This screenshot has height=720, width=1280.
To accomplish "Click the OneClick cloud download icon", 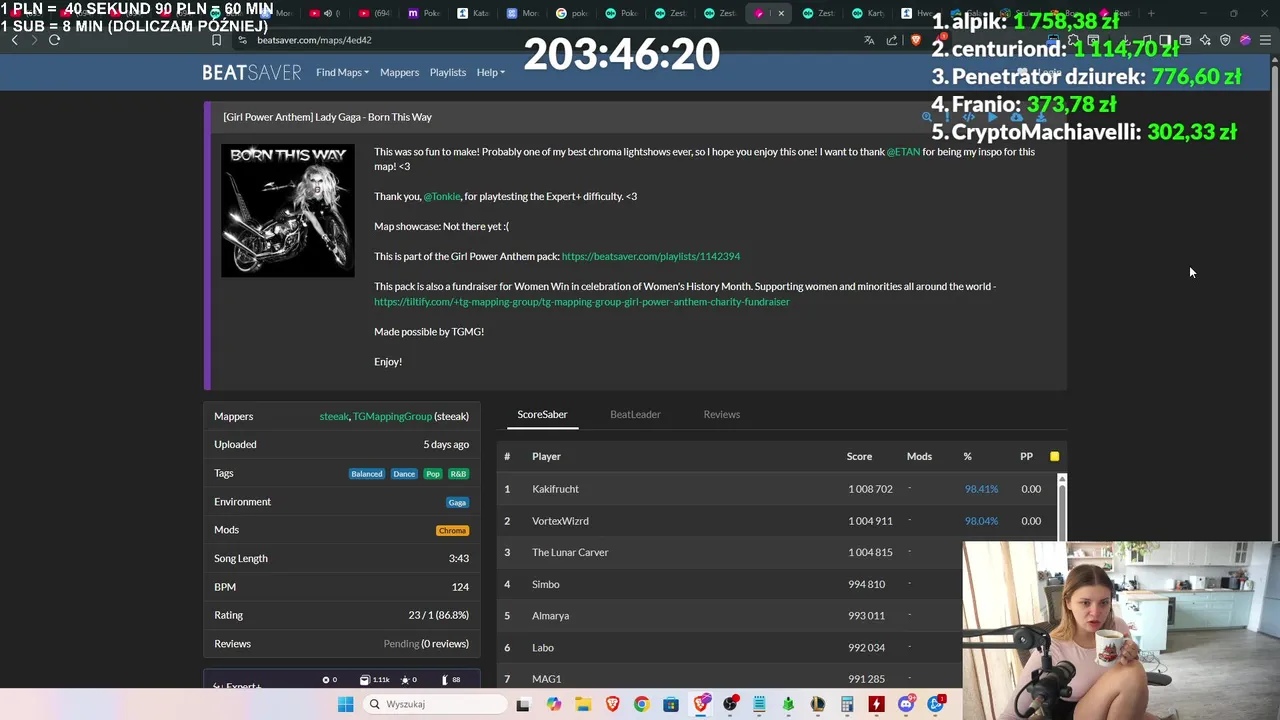I will [x=1016, y=117].
